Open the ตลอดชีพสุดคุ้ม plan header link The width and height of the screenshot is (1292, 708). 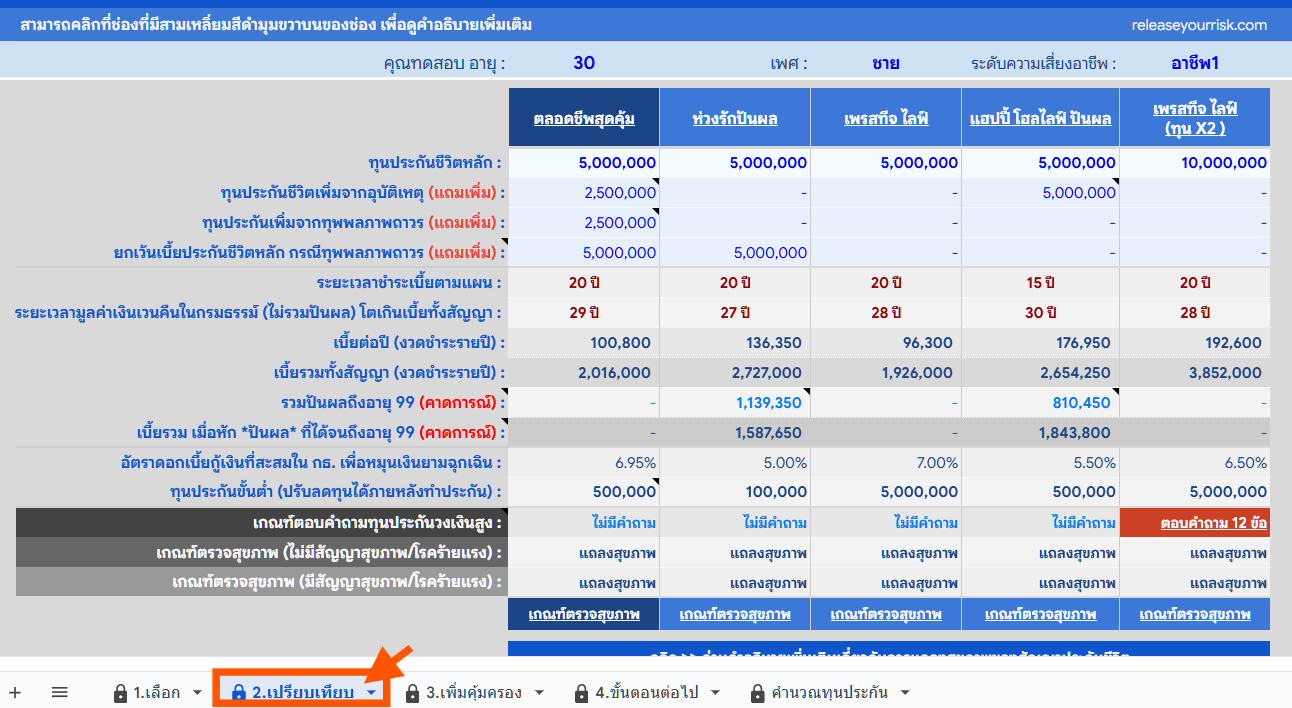coord(583,119)
